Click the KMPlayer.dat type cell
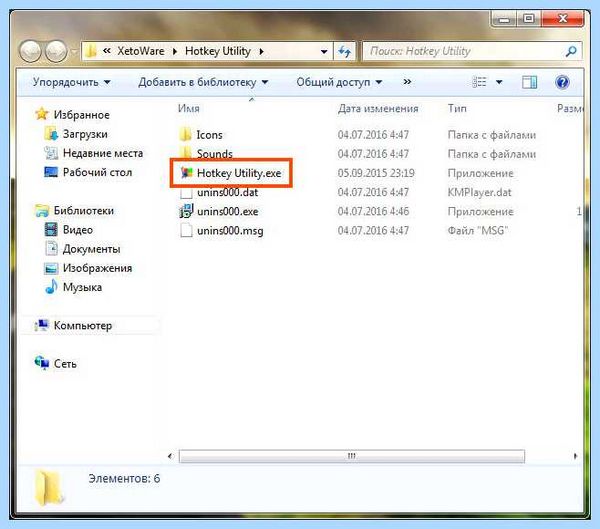 (479, 192)
